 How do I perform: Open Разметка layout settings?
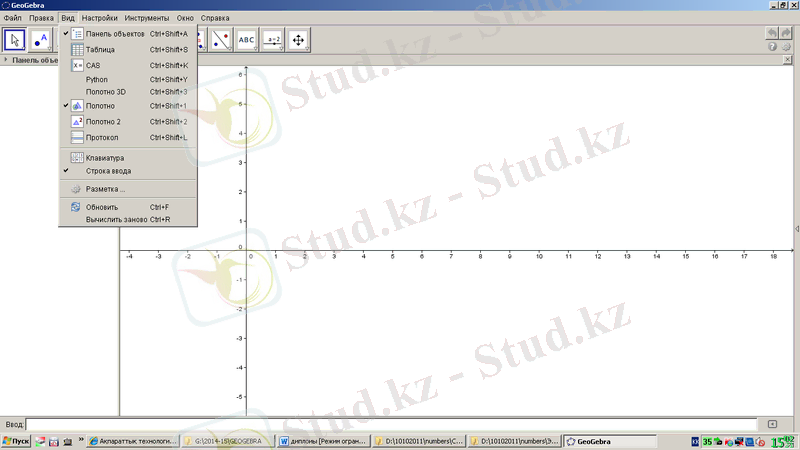click(x=128, y=189)
